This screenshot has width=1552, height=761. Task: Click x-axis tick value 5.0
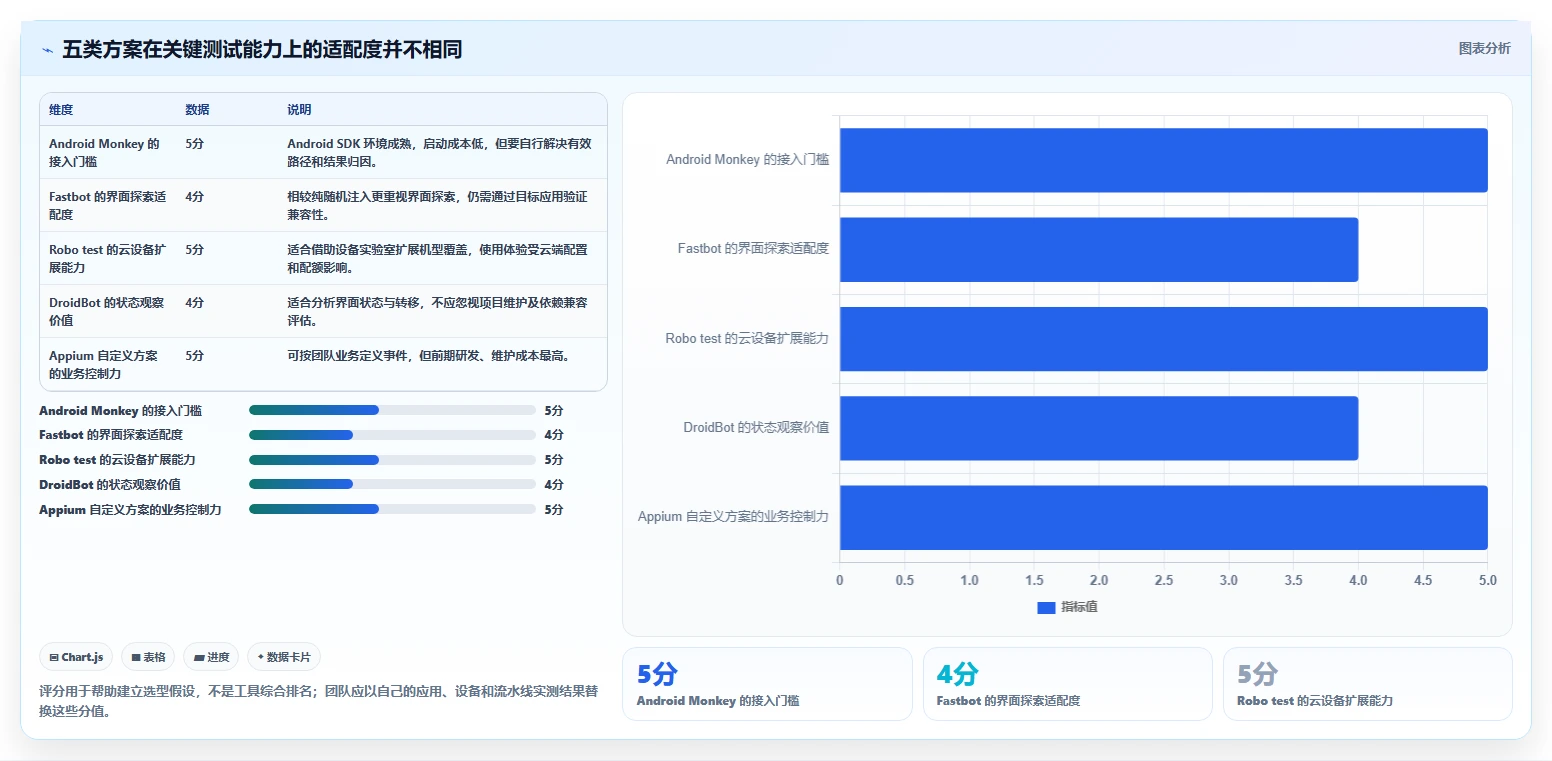pos(1488,580)
